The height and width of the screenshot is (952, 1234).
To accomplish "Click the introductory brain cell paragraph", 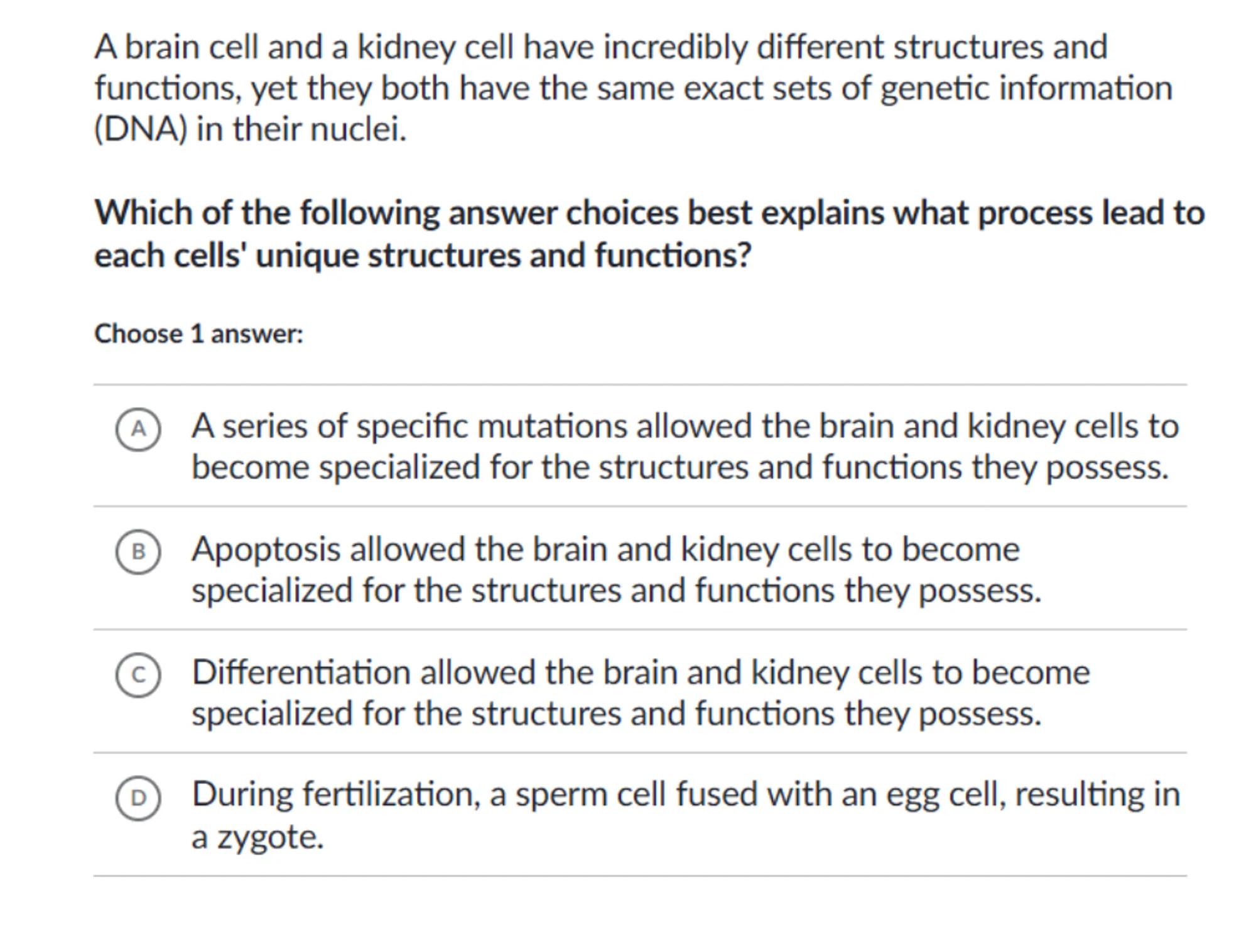I will pos(633,88).
